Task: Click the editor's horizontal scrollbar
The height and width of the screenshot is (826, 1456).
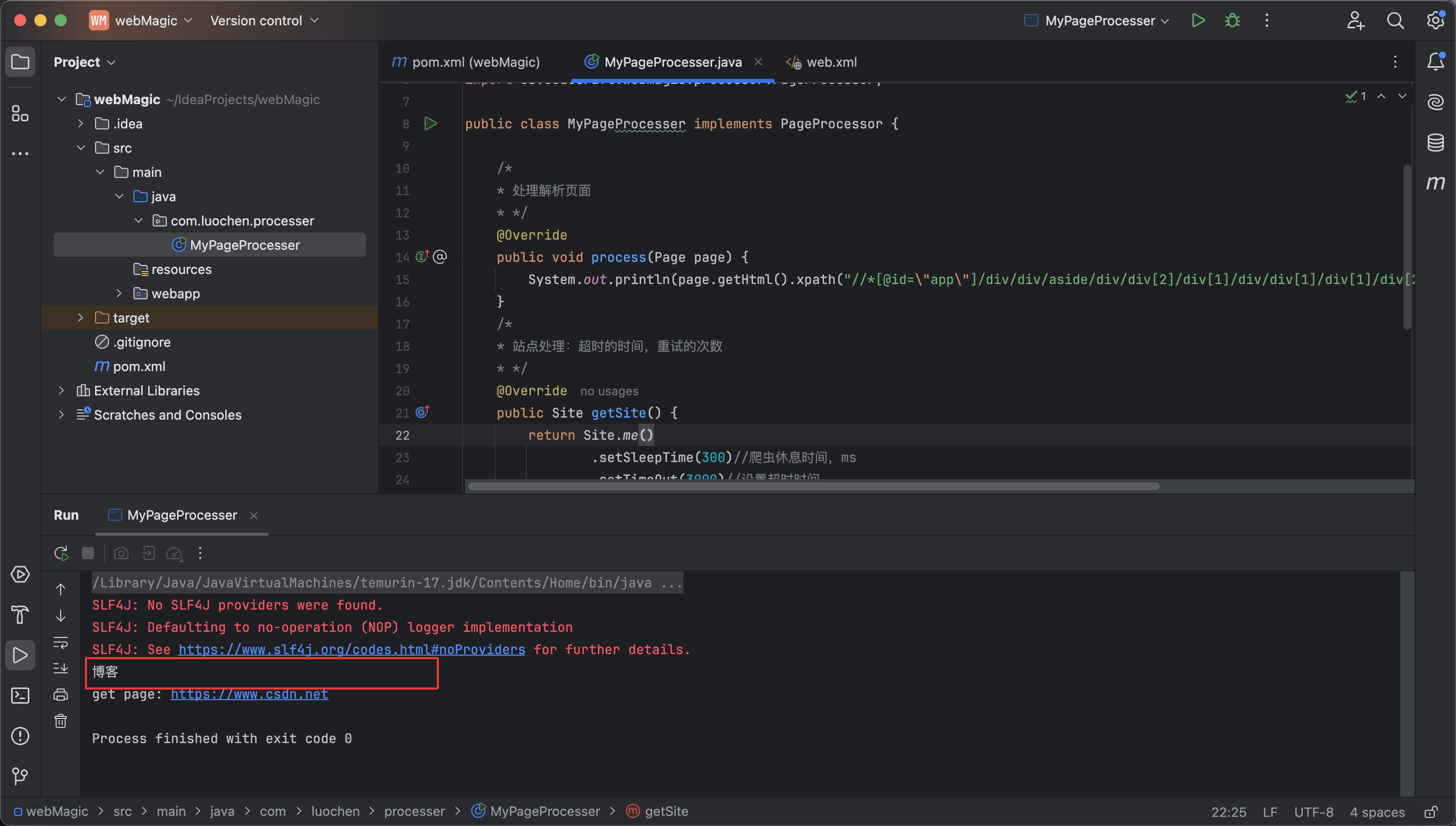Action: click(813, 487)
